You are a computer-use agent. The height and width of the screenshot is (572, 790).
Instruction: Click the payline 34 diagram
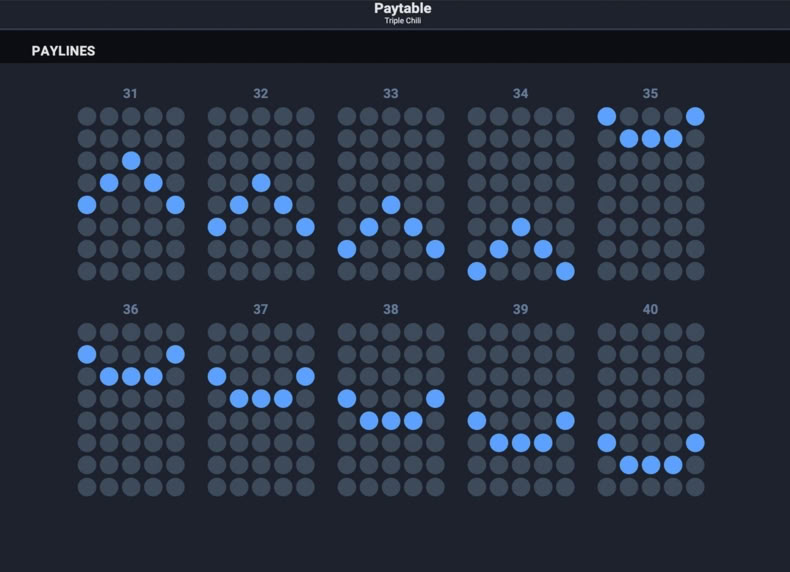pos(521,194)
